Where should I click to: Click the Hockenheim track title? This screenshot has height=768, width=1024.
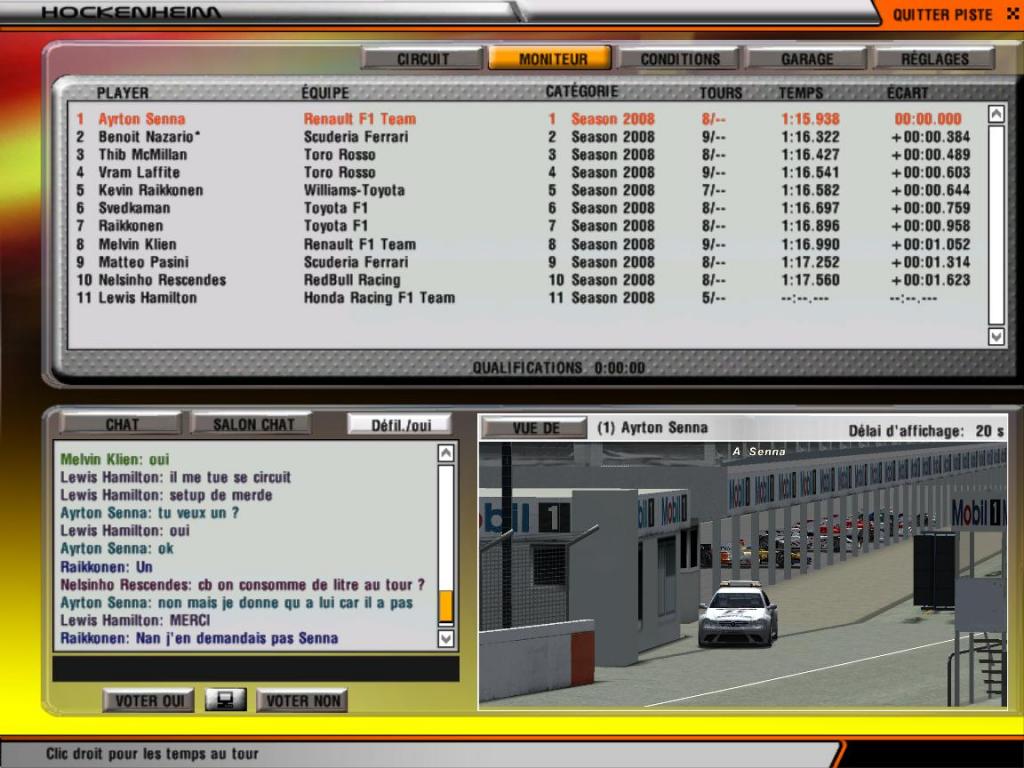tap(131, 12)
